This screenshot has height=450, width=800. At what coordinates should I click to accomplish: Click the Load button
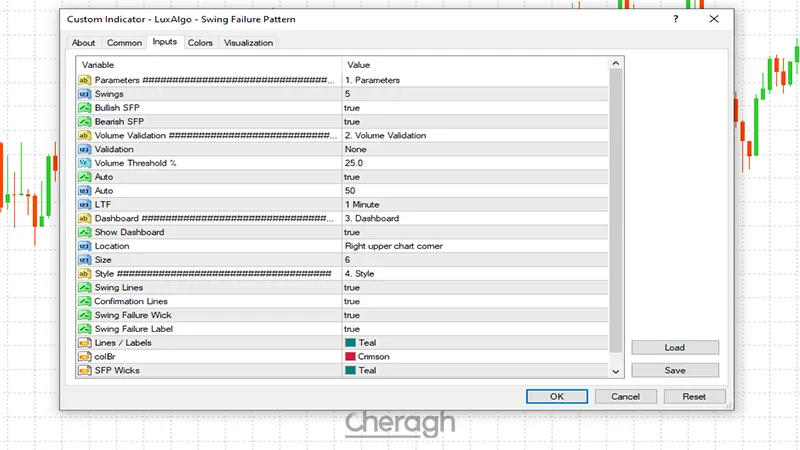[675, 348]
